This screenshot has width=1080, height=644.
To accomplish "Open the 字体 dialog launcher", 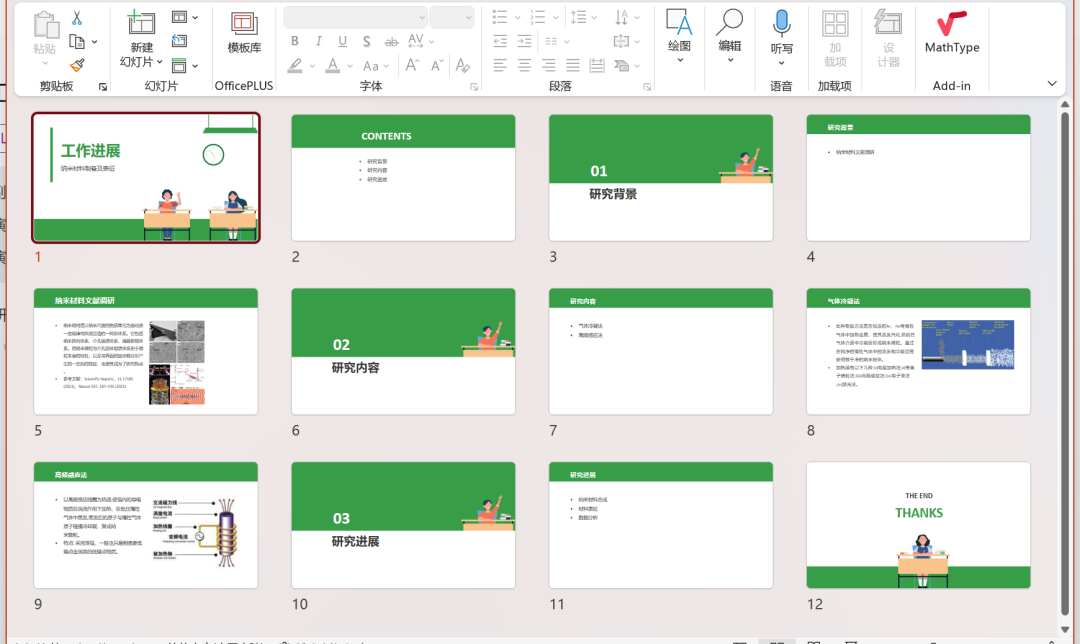I will [x=474, y=87].
